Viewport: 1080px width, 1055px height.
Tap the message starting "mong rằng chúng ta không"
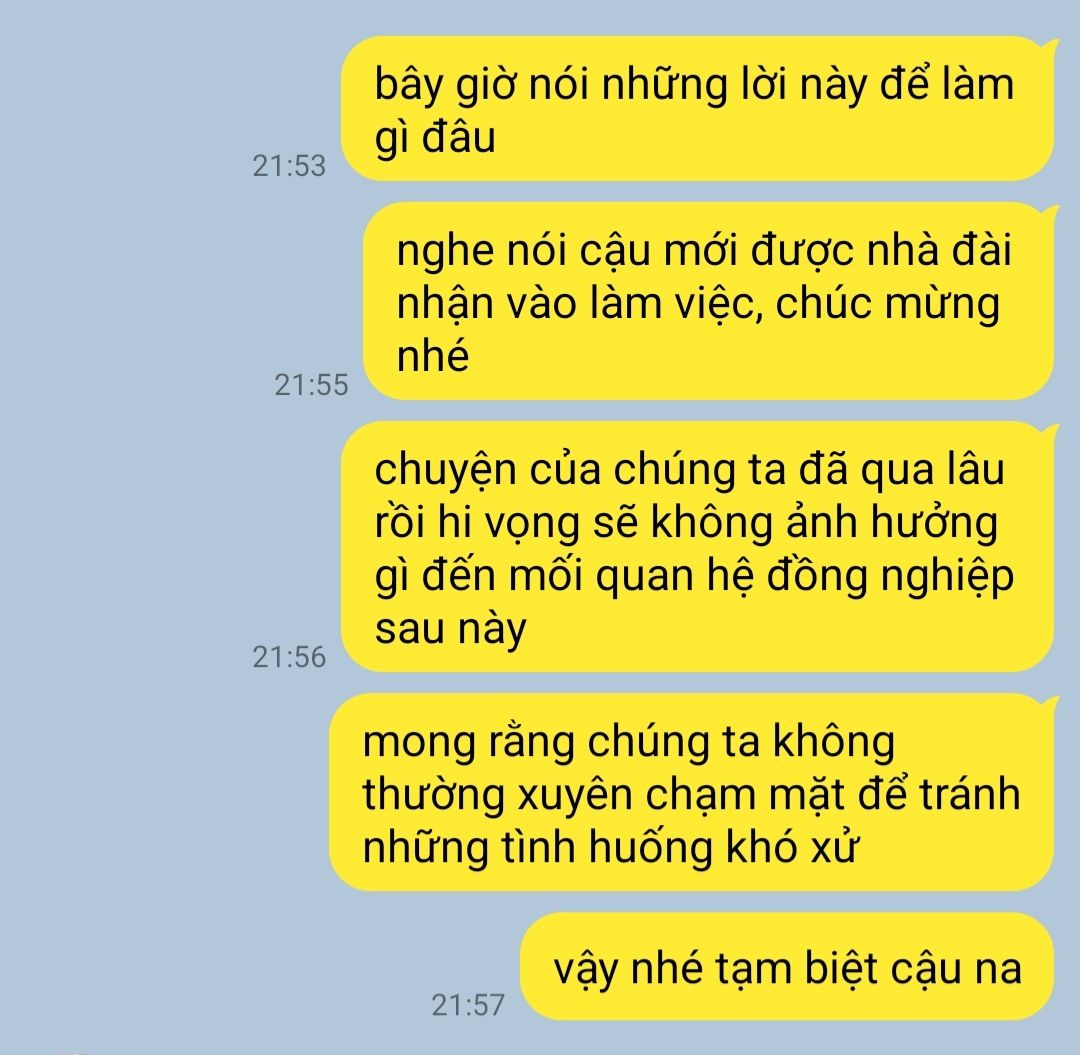tap(692, 793)
